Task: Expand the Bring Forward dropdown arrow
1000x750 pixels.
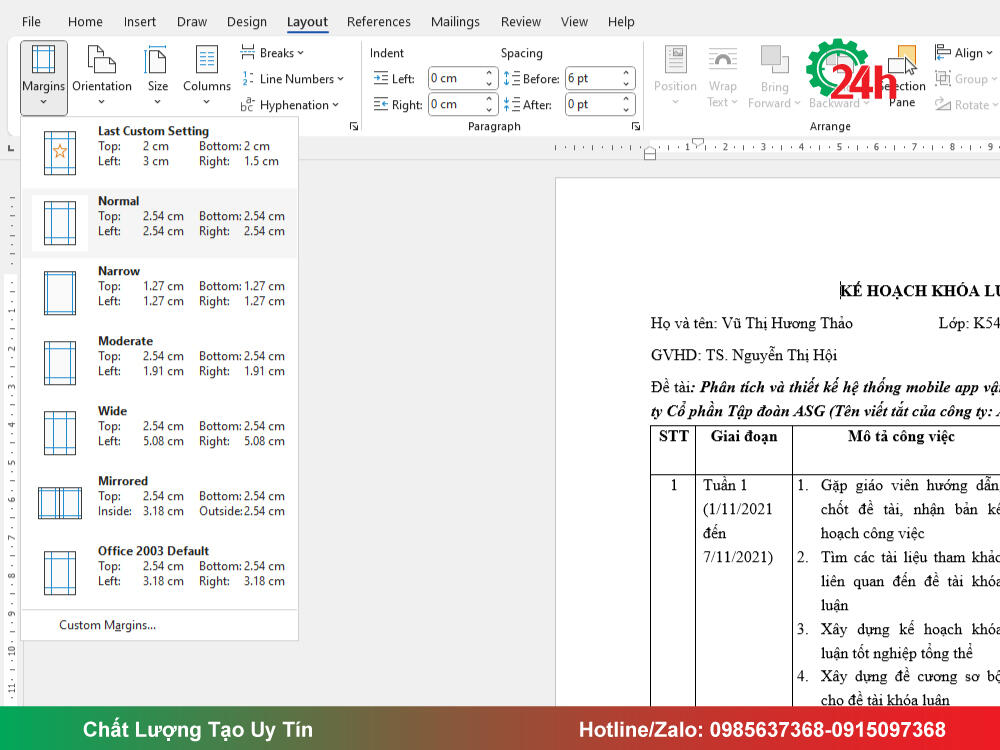Action: pos(797,103)
